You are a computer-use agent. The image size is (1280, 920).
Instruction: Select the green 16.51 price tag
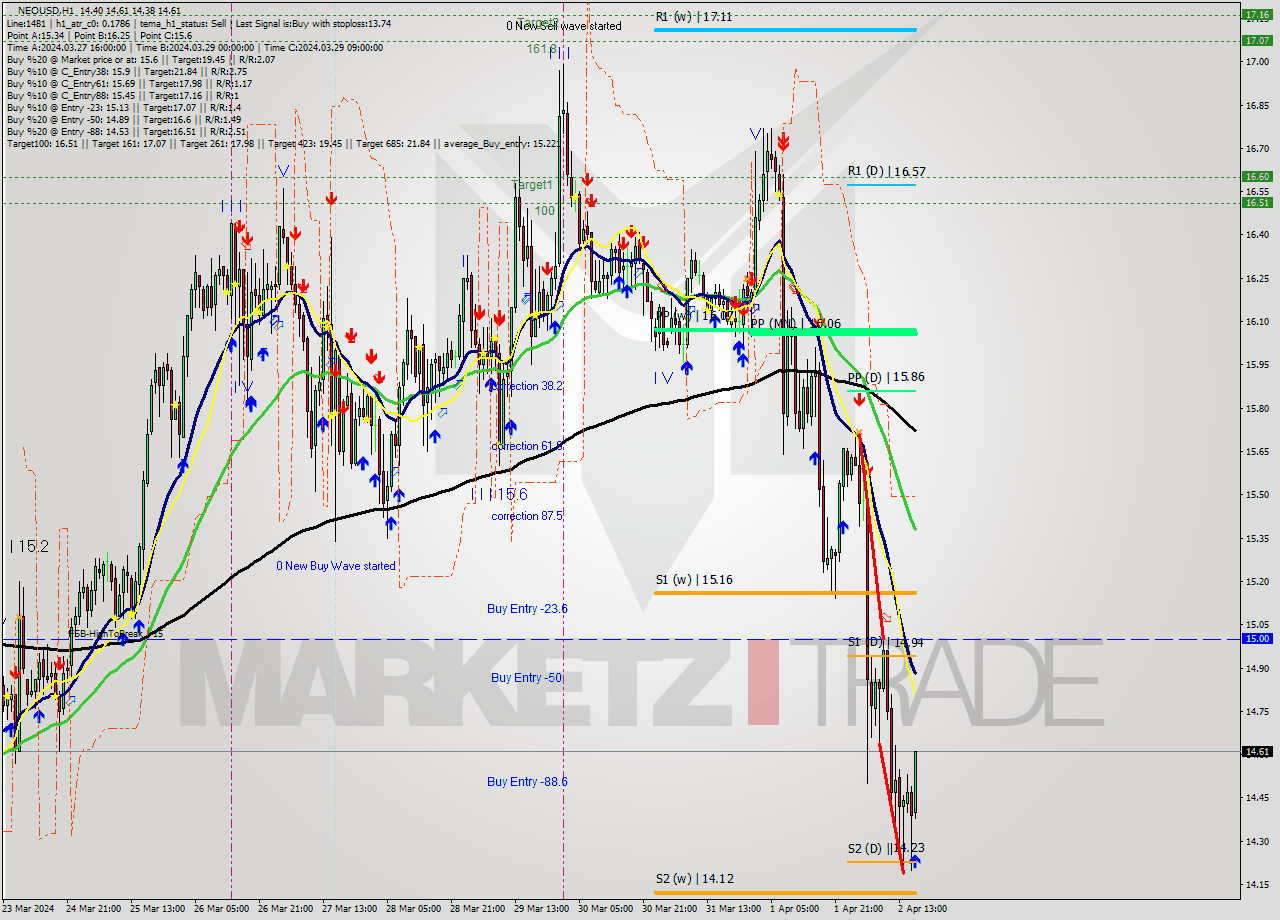coord(1257,202)
